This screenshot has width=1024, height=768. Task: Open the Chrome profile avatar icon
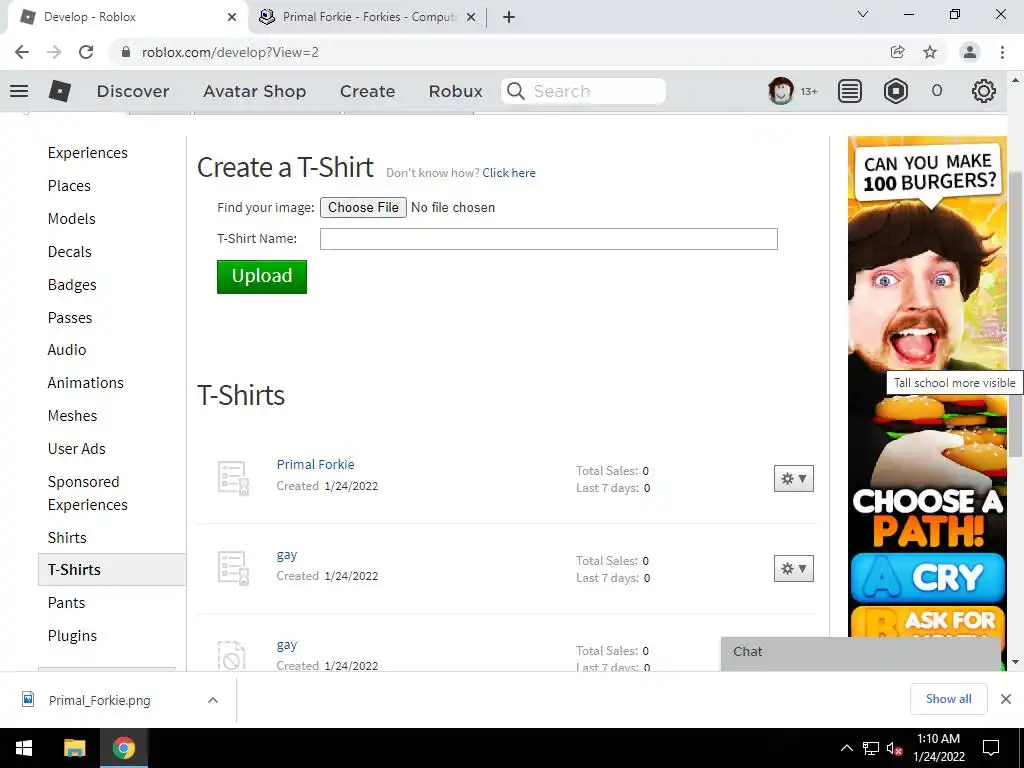pos(970,52)
